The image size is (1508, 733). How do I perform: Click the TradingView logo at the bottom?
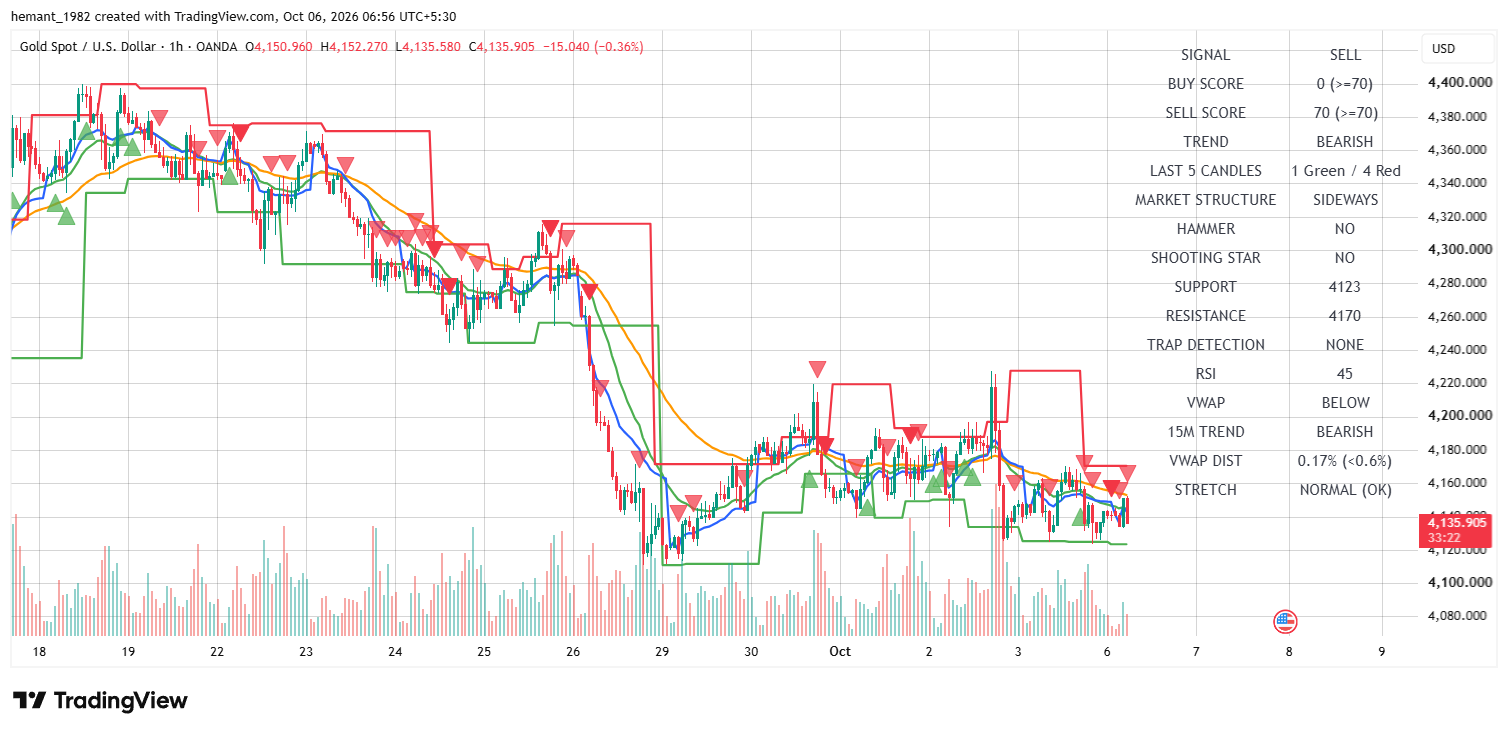[x=100, y=700]
